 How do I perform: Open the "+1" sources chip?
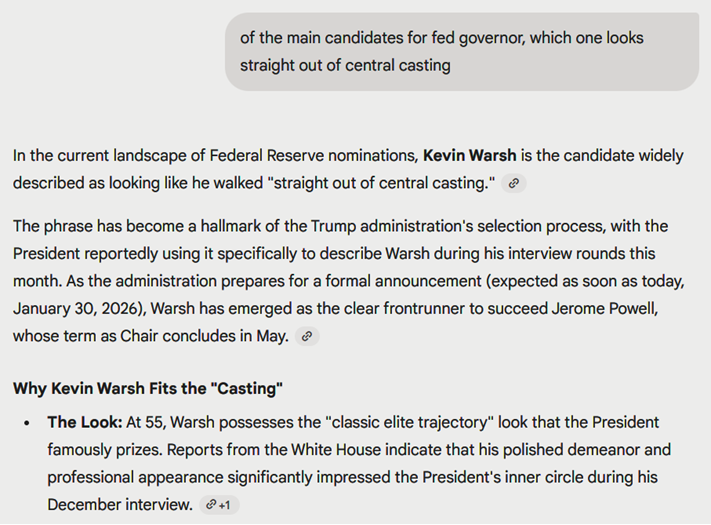pyautogui.click(x=218, y=505)
